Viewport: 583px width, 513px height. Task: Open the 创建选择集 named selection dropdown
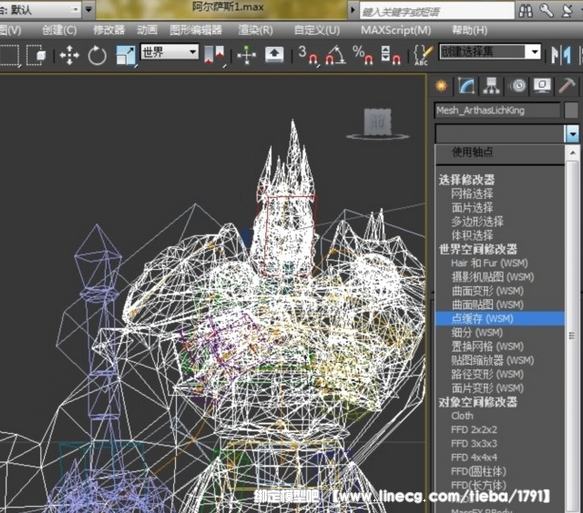tap(490, 52)
